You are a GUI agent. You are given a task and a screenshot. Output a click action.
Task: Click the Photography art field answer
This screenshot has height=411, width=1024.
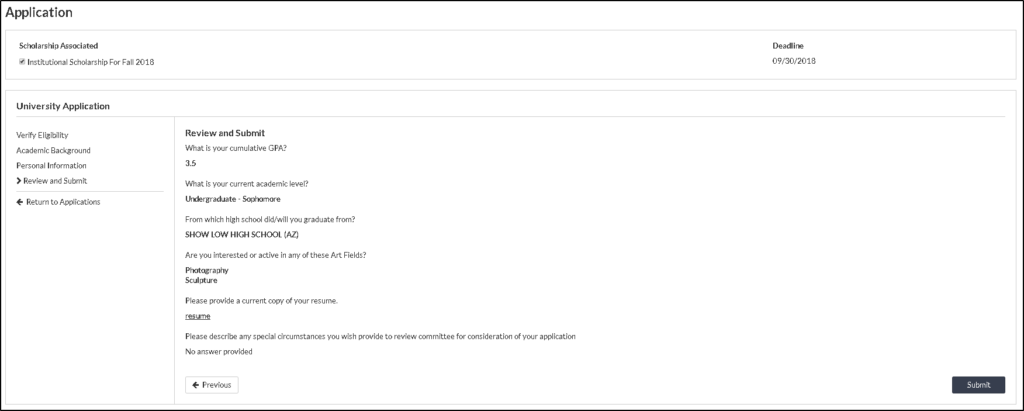(207, 270)
